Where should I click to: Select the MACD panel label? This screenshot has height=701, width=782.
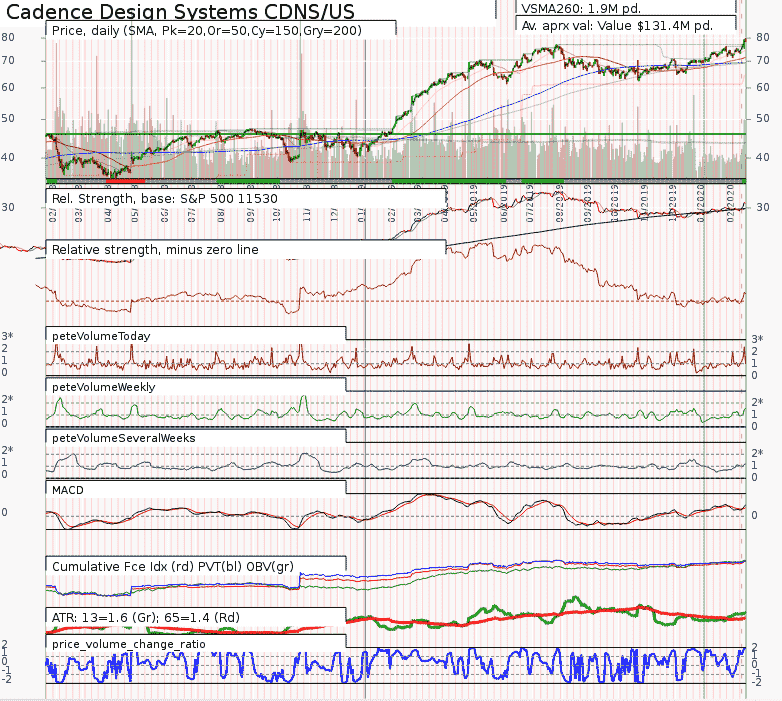(68, 490)
